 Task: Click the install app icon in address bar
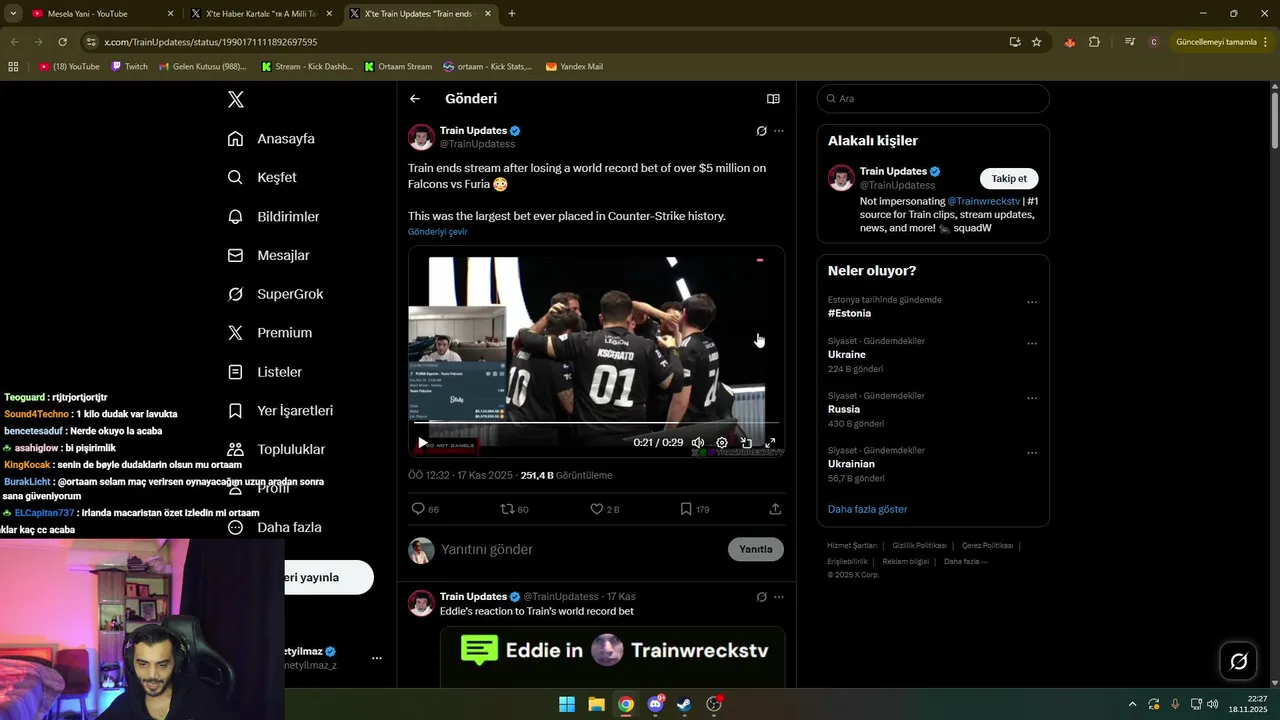1015,42
